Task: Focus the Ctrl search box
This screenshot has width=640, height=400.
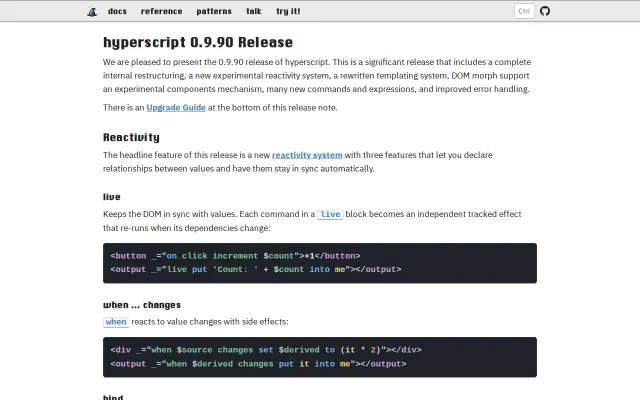Action: point(524,11)
